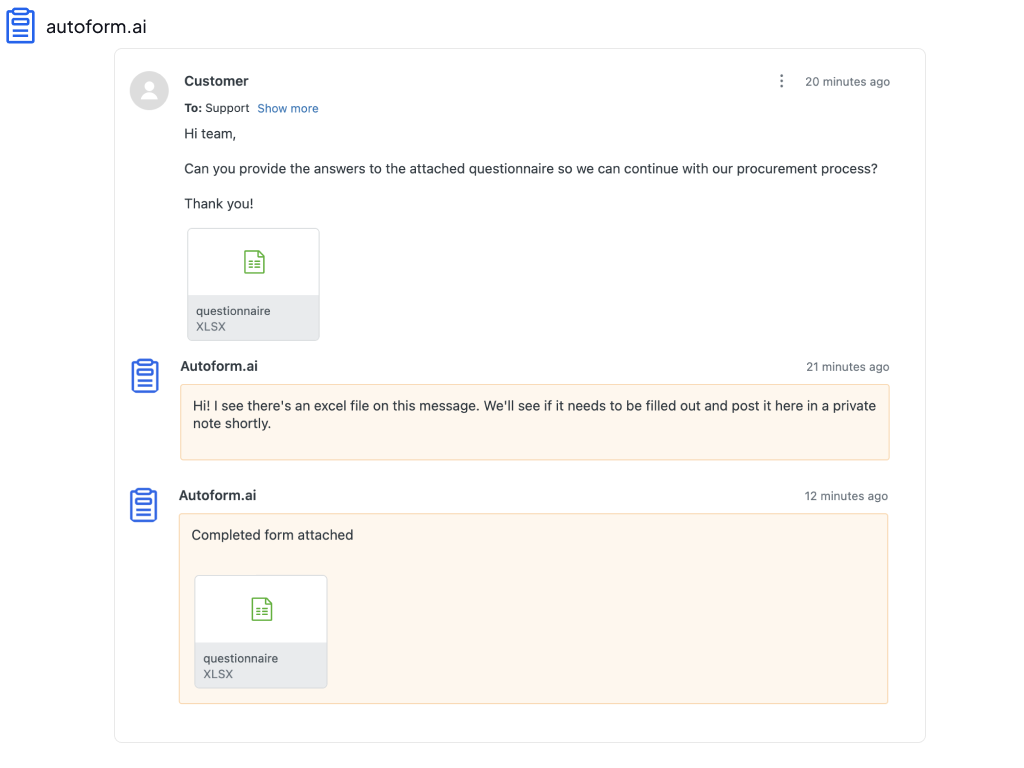The image size is (1024, 768).
Task: Expand recipients with Show more link
Action: point(287,108)
